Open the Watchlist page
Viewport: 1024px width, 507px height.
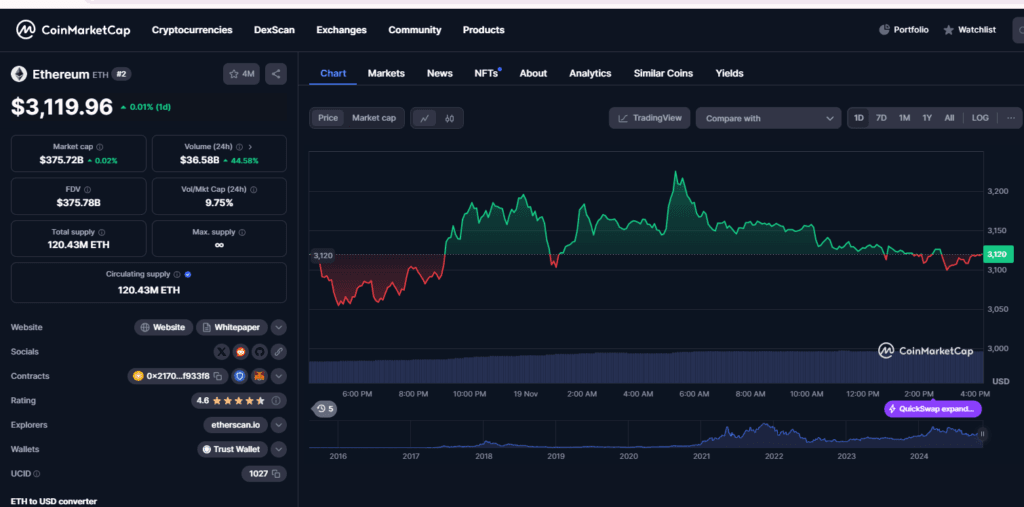pyautogui.click(x=970, y=29)
